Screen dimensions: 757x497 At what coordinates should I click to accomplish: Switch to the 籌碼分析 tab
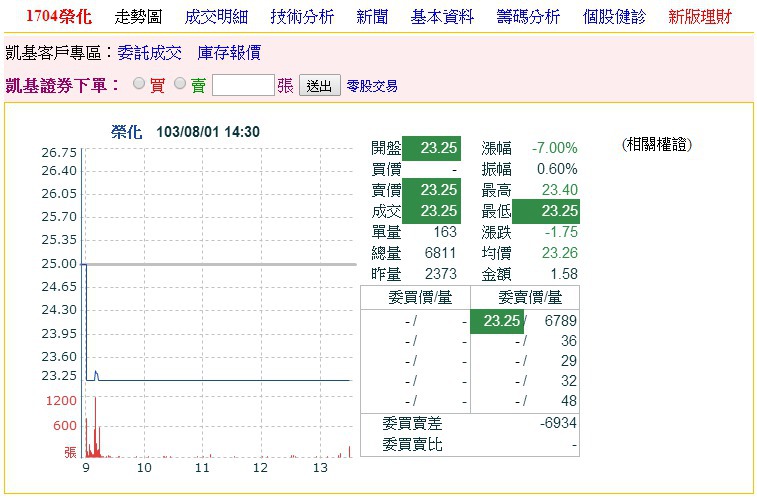coord(528,17)
